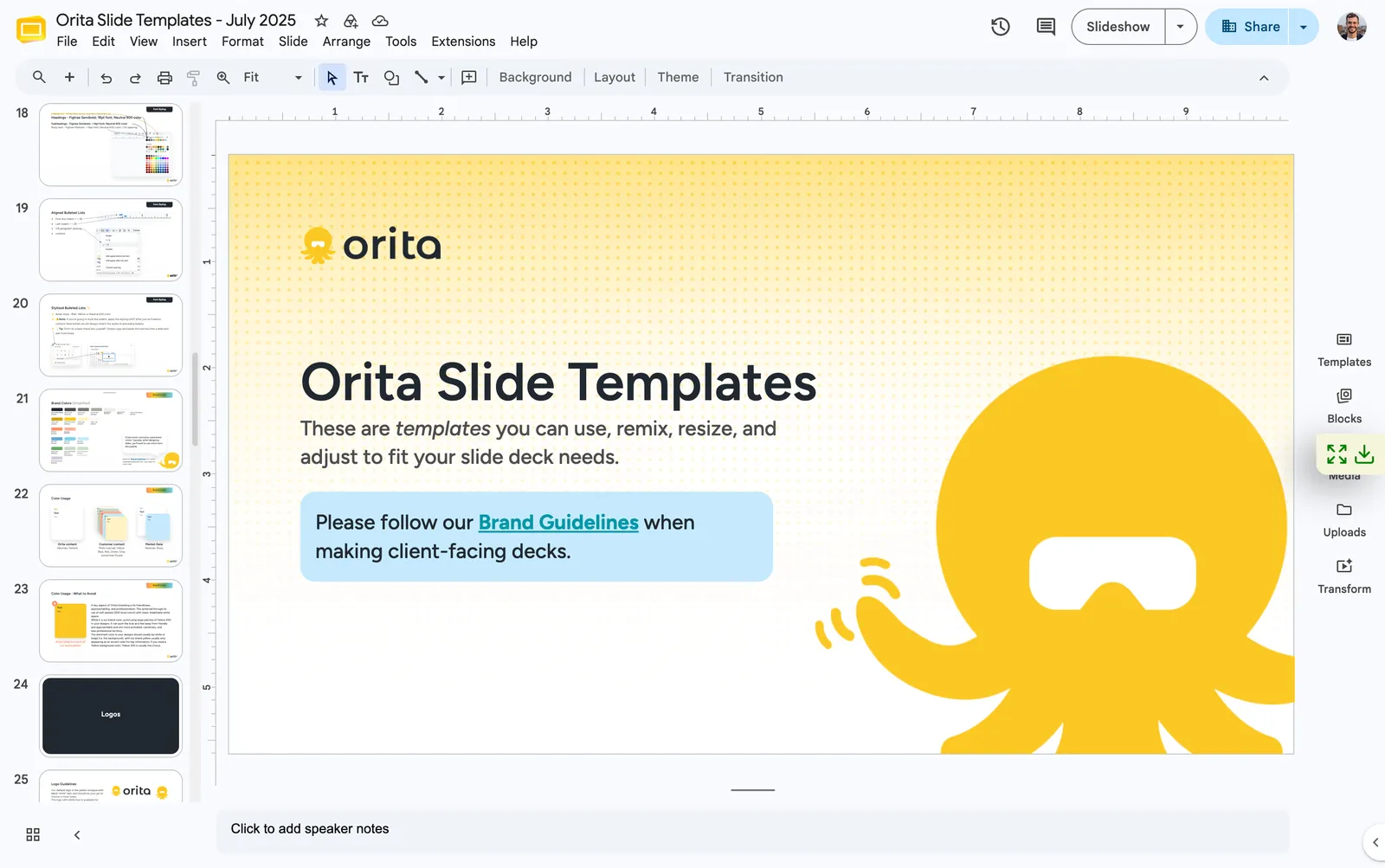The height and width of the screenshot is (868, 1385).
Task: Select slide 21 Brand Colors thumbnail
Action: [x=111, y=430]
